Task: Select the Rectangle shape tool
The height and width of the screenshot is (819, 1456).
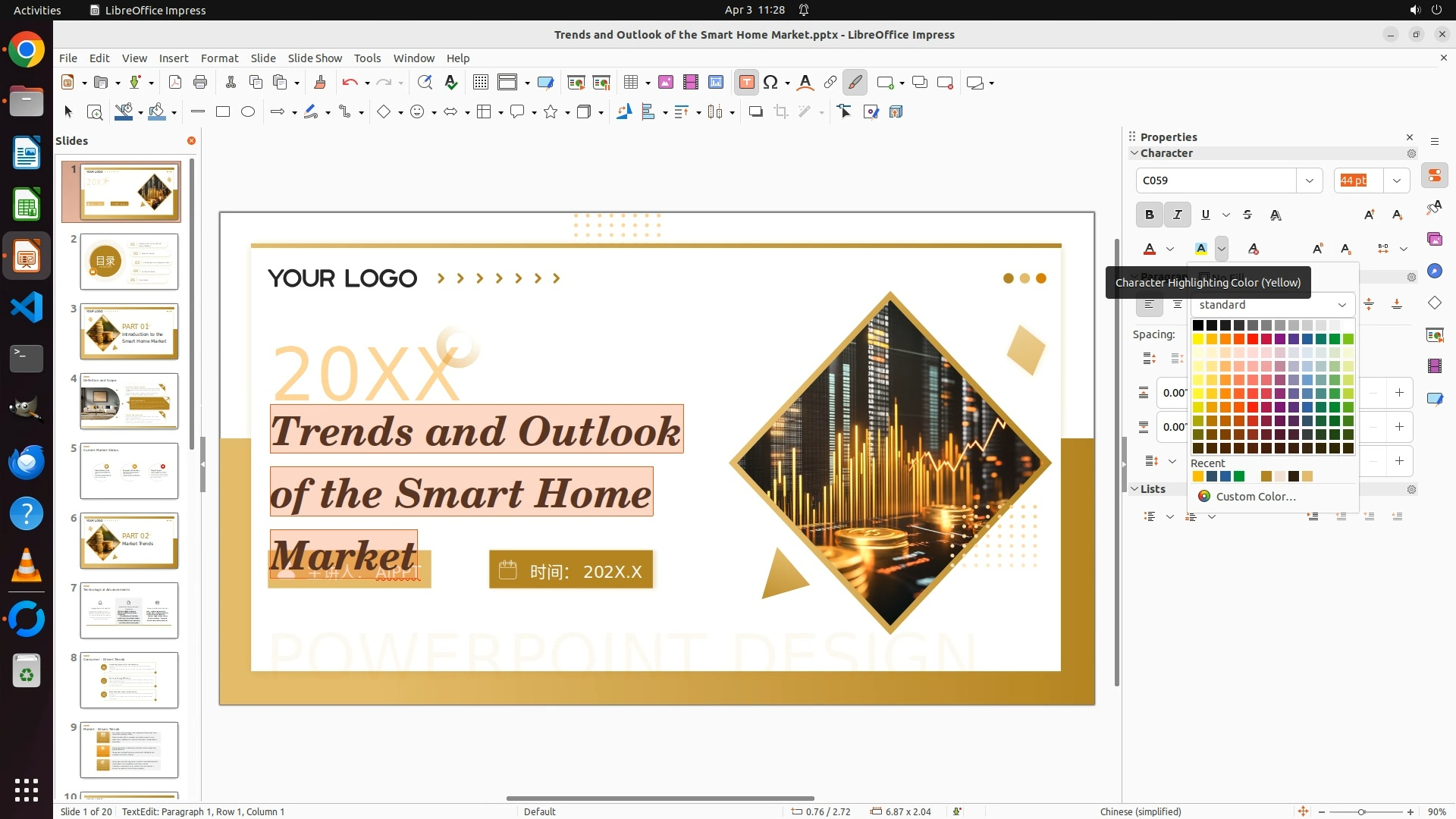Action: coord(223,112)
